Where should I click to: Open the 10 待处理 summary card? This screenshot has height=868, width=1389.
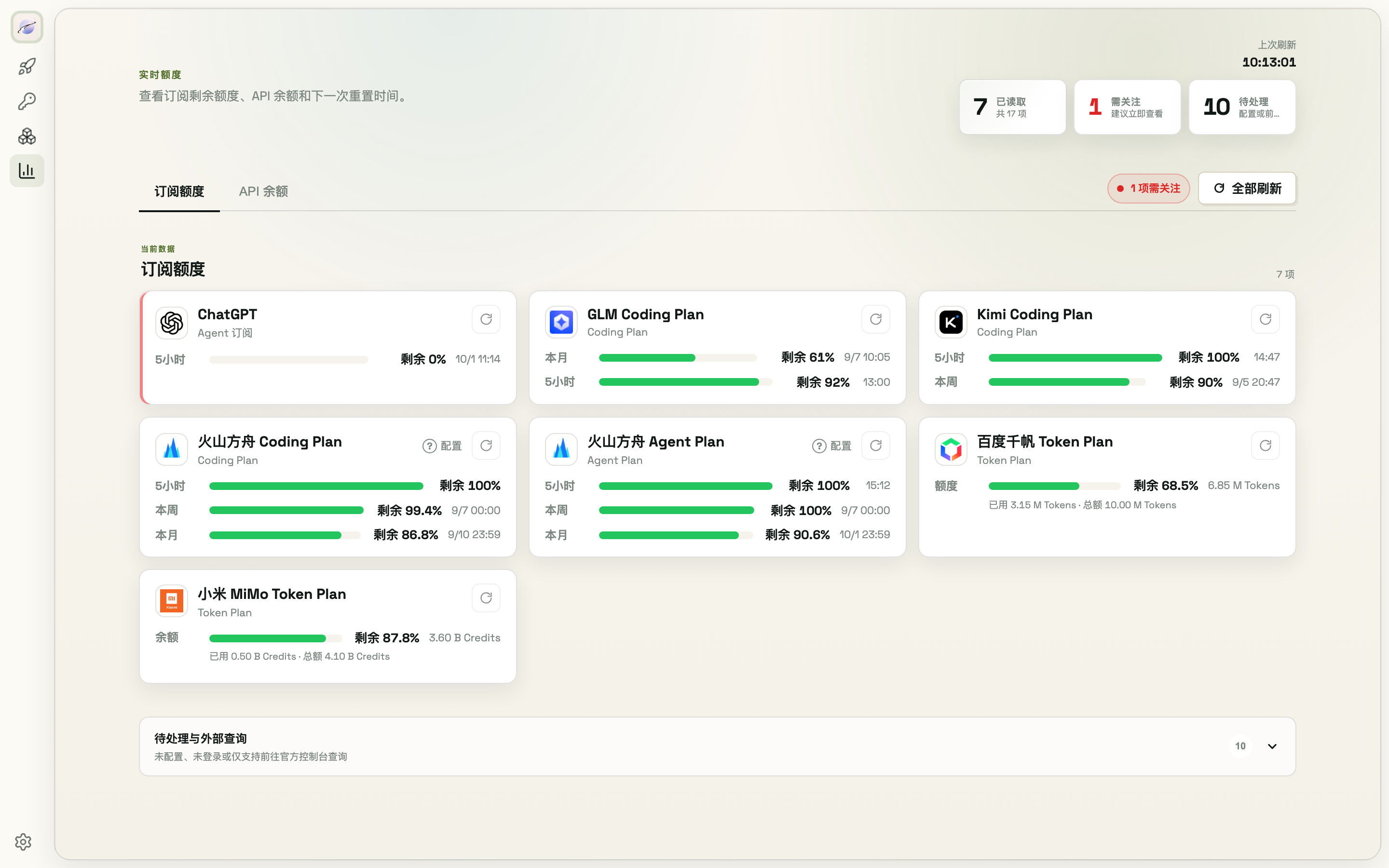click(1242, 108)
